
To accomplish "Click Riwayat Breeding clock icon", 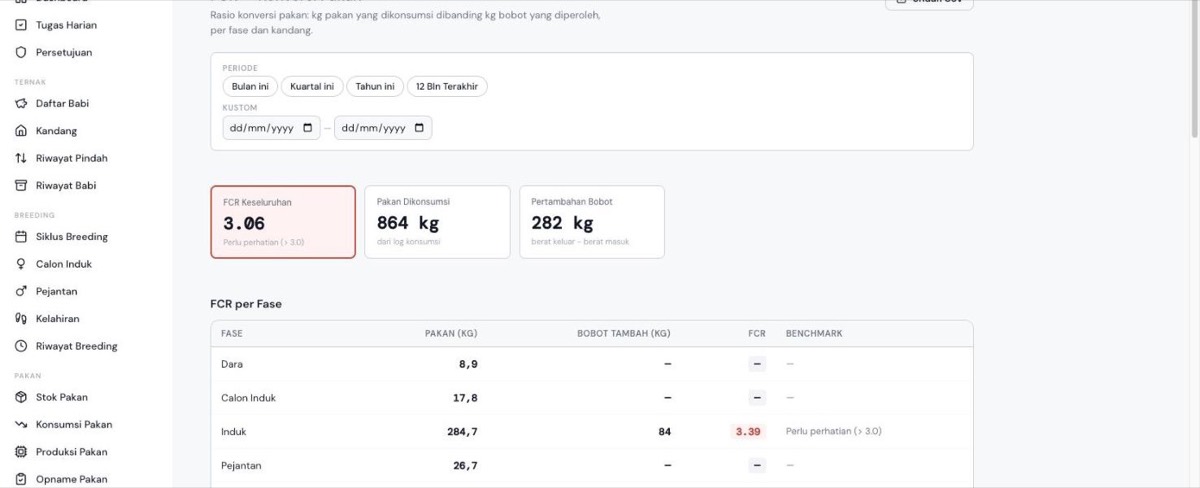I will 20,346.
